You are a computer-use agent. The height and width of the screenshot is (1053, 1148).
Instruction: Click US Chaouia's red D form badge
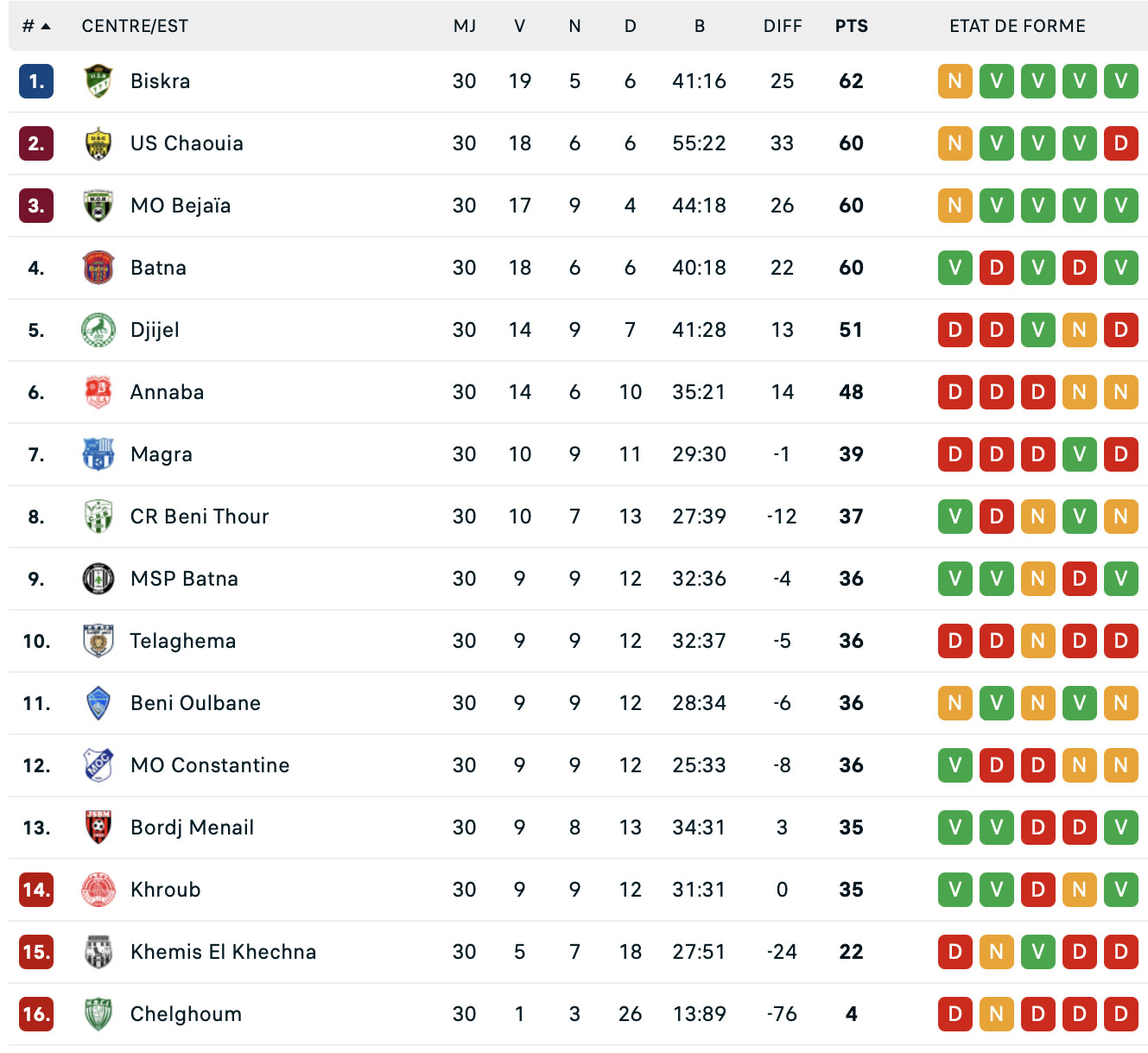tap(1121, 143)
